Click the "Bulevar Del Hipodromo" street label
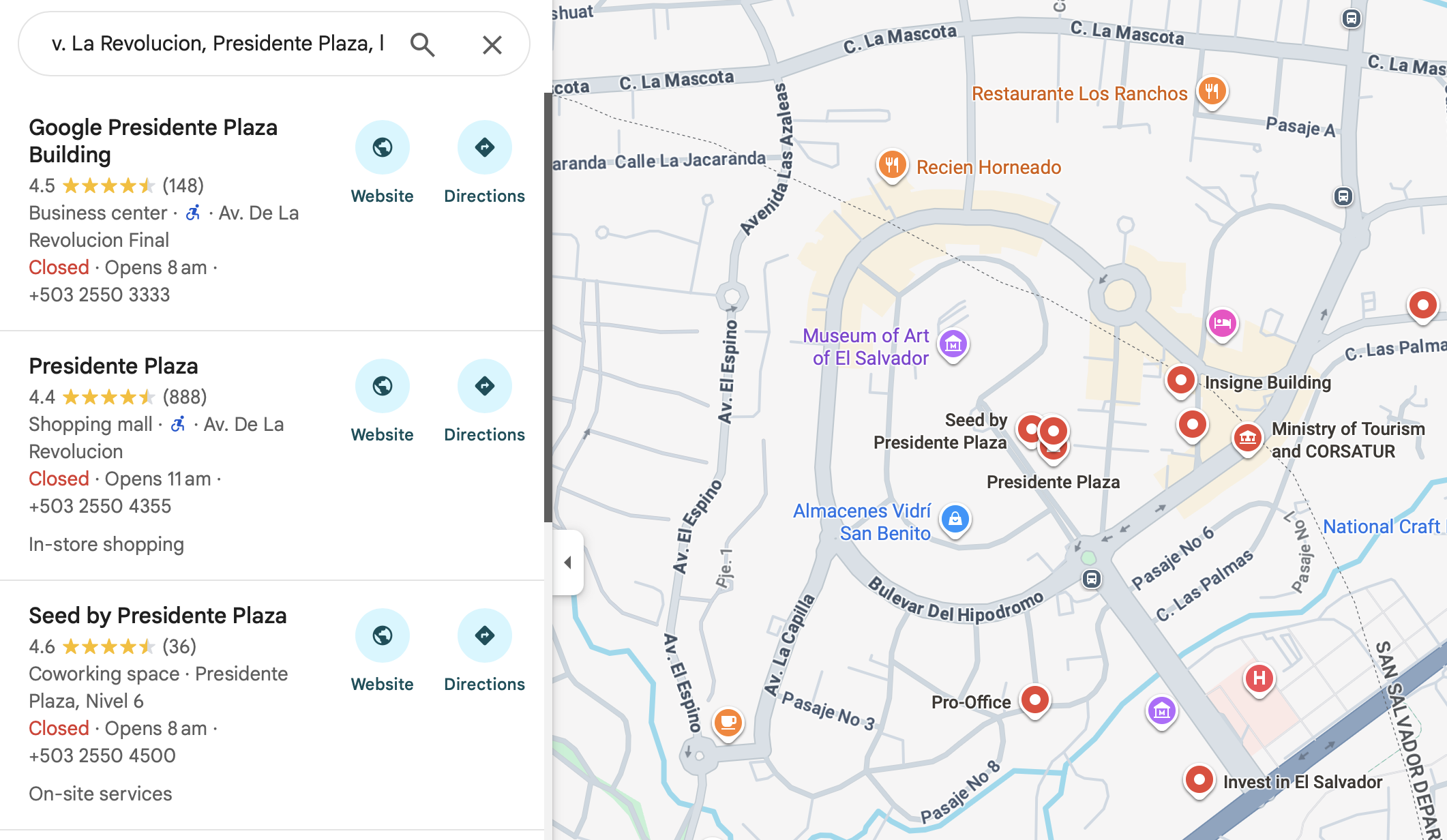The width and height of the screenshot is (1447, 840). coord(956,601)
